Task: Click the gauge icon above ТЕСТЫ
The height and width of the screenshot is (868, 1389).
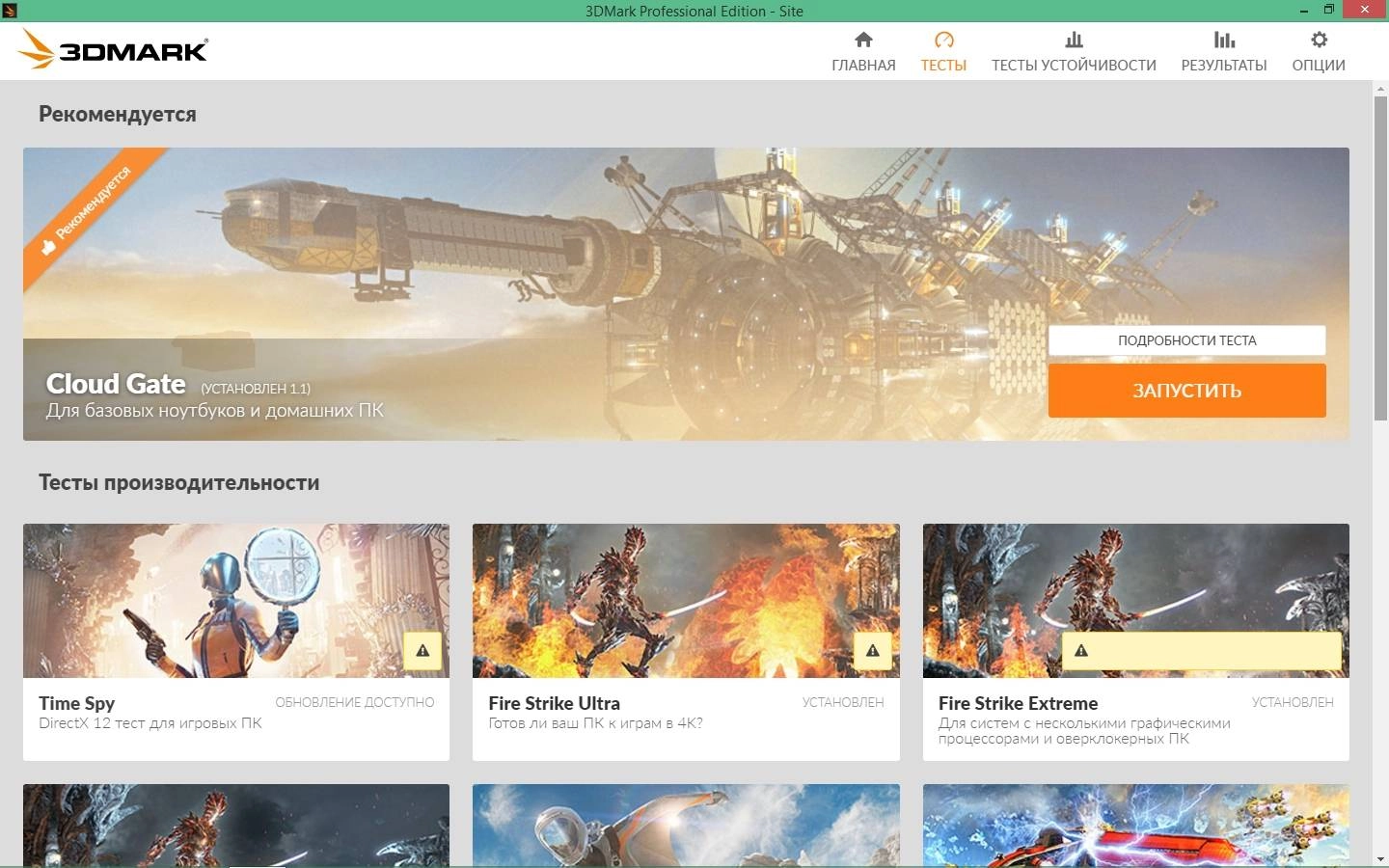Action: pos(943,40)
